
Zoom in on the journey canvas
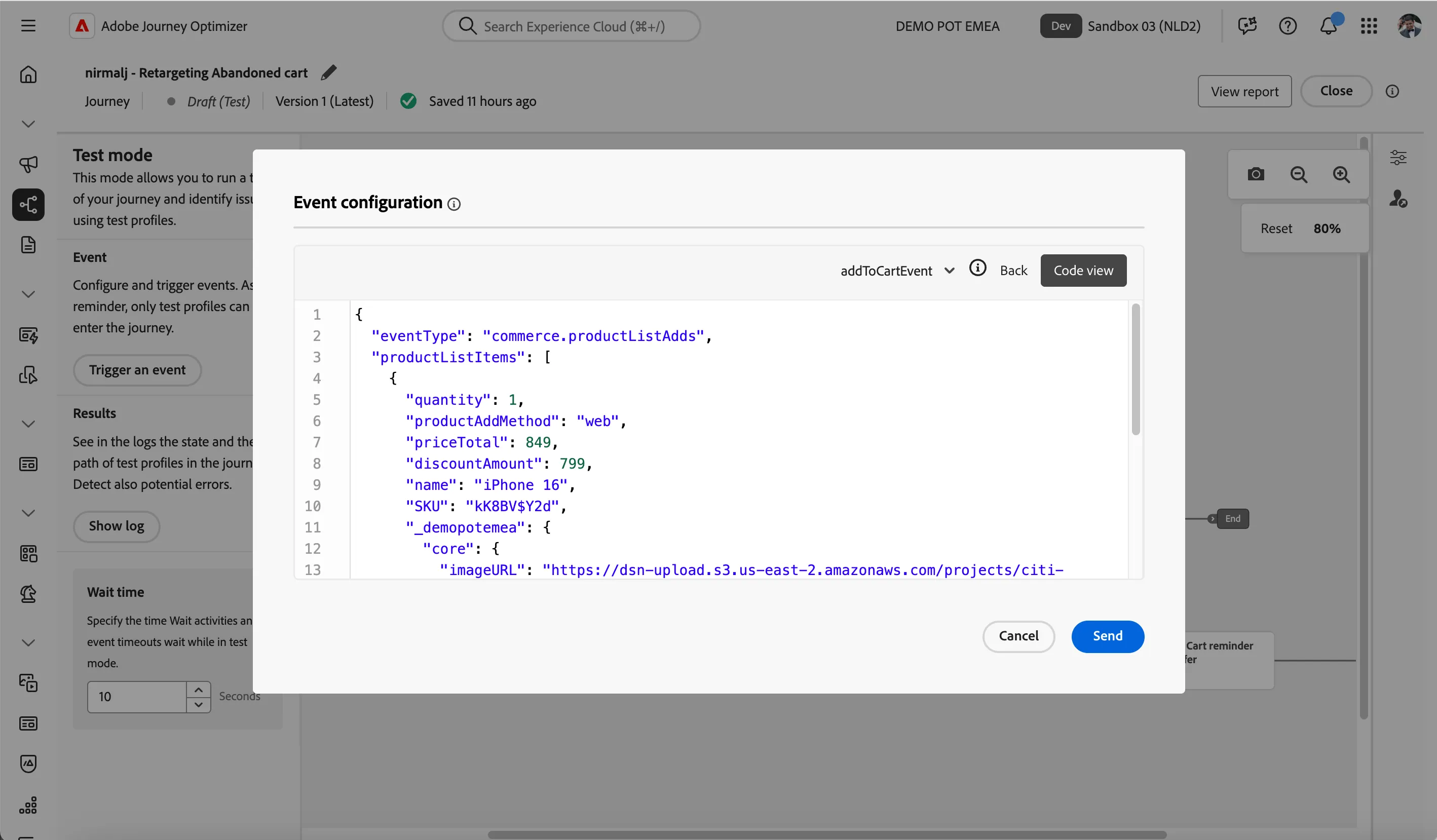[x=1341, y=174]
